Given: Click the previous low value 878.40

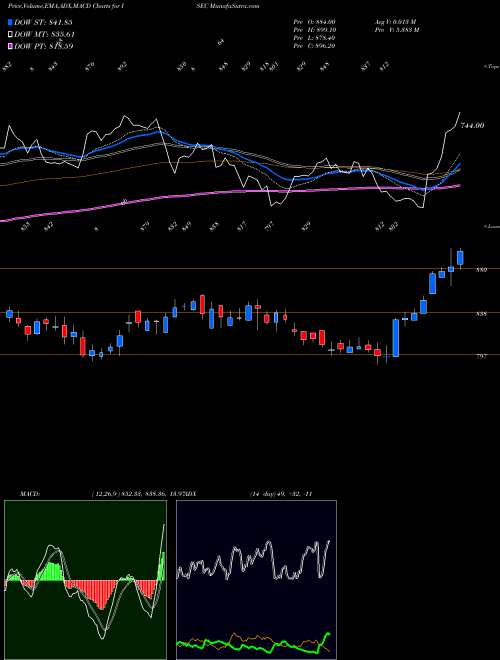Looking at the screenshot, I should [x=326, y=38].
